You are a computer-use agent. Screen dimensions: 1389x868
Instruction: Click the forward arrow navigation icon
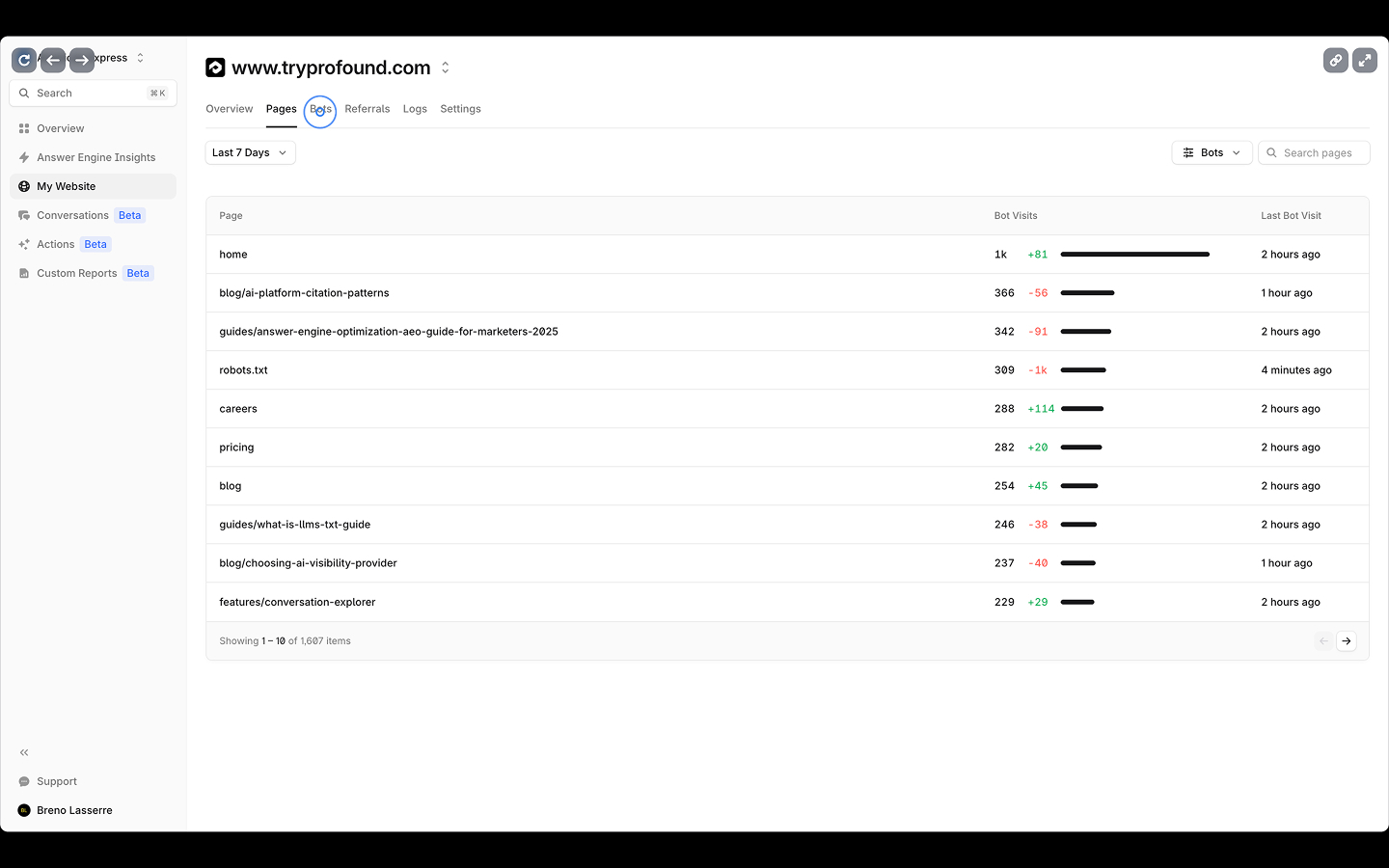82,60
